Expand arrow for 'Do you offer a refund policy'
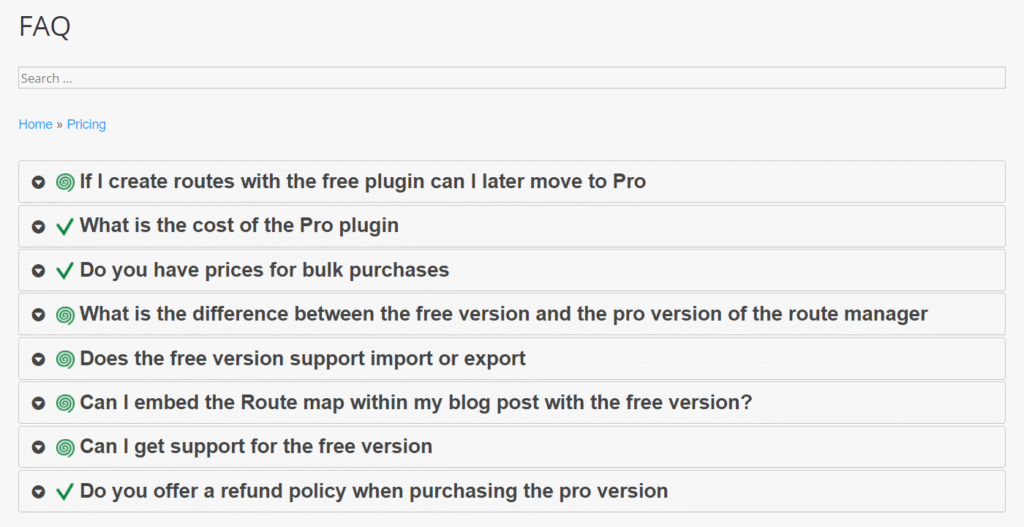Image resolution: width=1024 pixels, height=527 pixels. pyautogui.click(x=38, y=492)
